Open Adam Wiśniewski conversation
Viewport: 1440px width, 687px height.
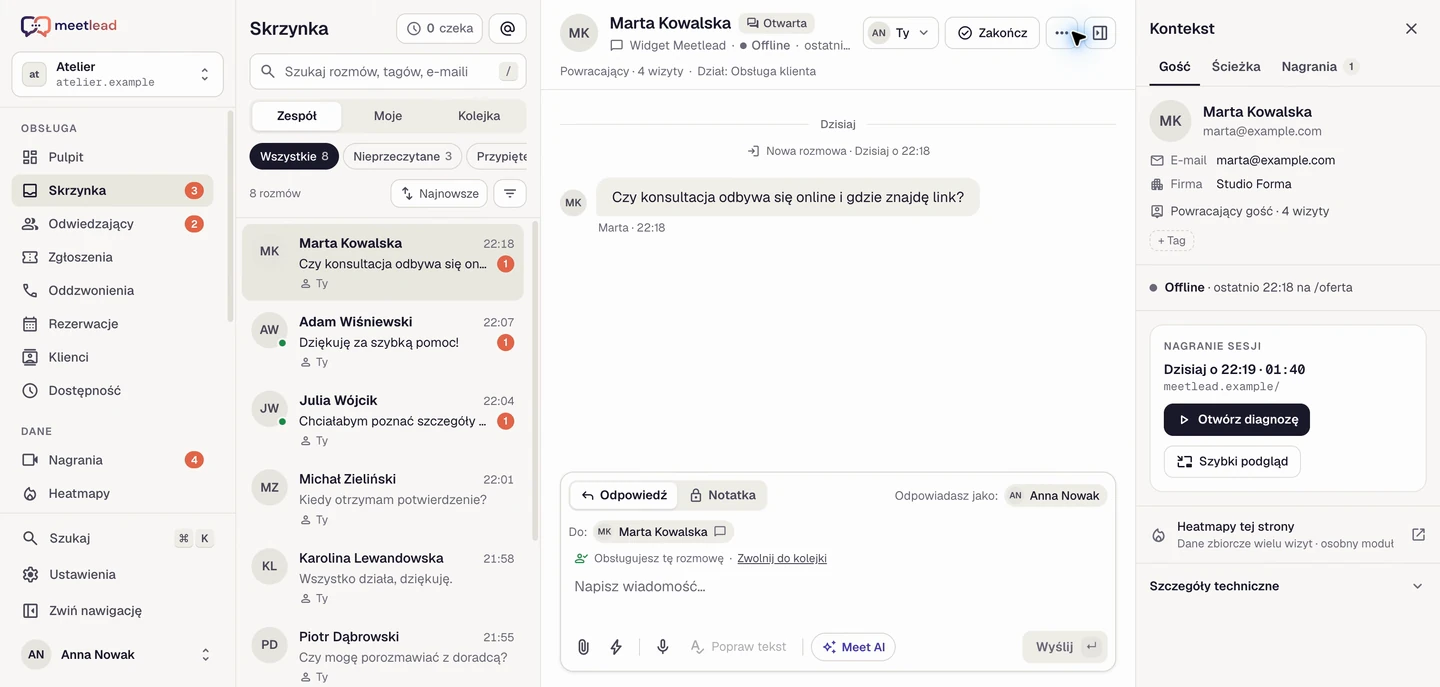pos(383,341)
